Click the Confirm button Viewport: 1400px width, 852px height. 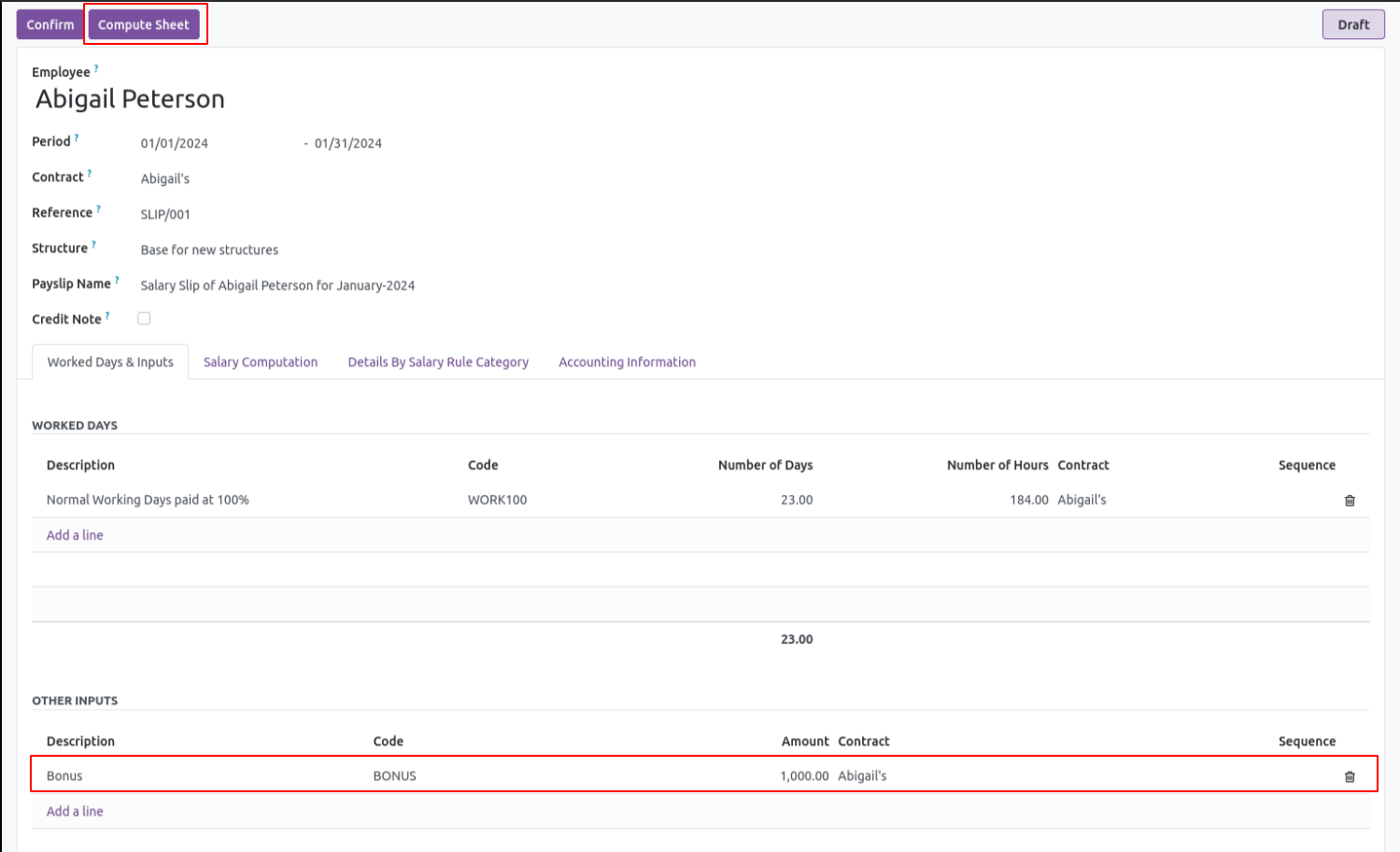click(x=49, y=25)
